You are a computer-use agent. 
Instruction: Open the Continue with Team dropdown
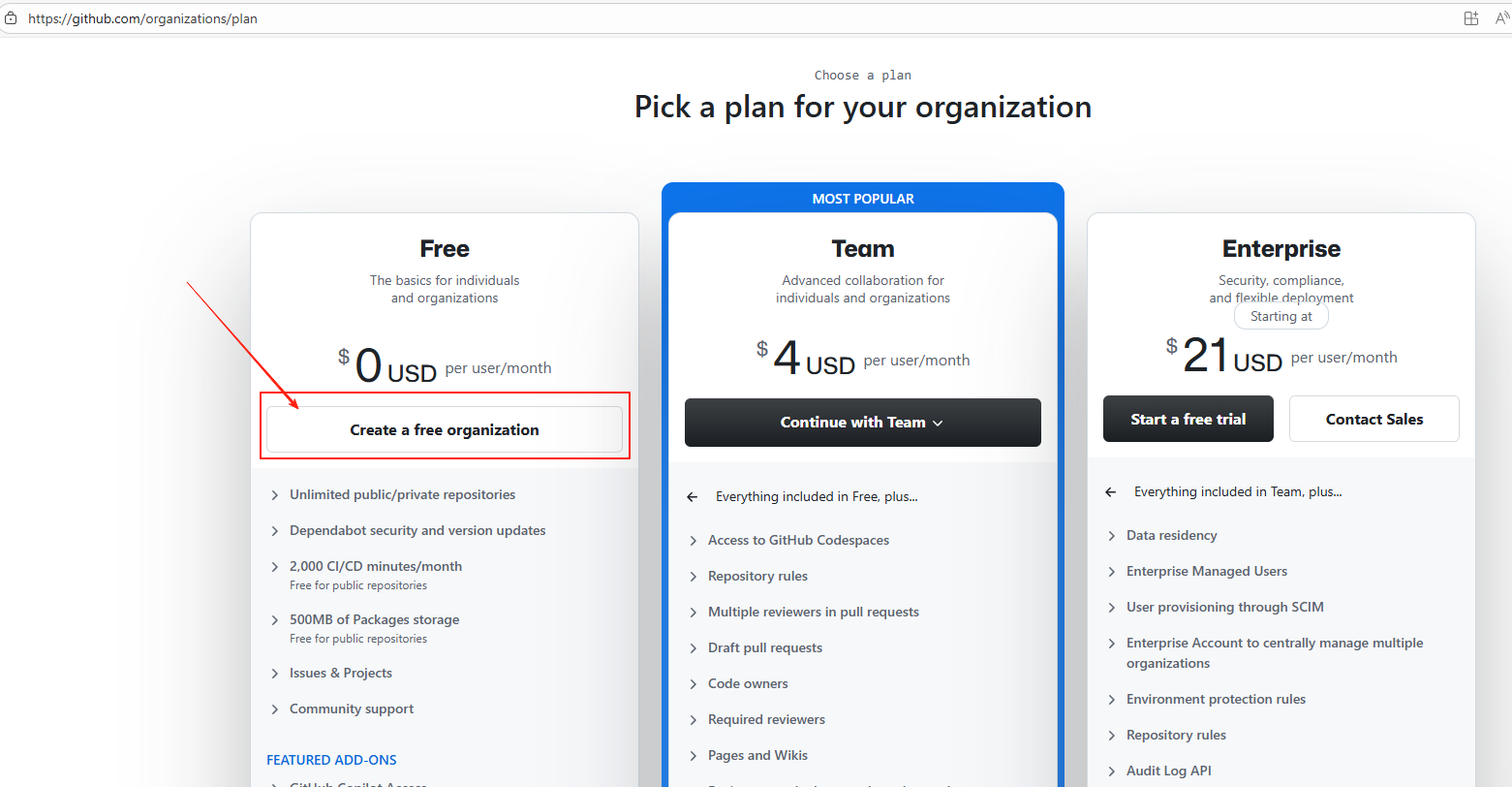pyautogui.click(x=863, y=423)
